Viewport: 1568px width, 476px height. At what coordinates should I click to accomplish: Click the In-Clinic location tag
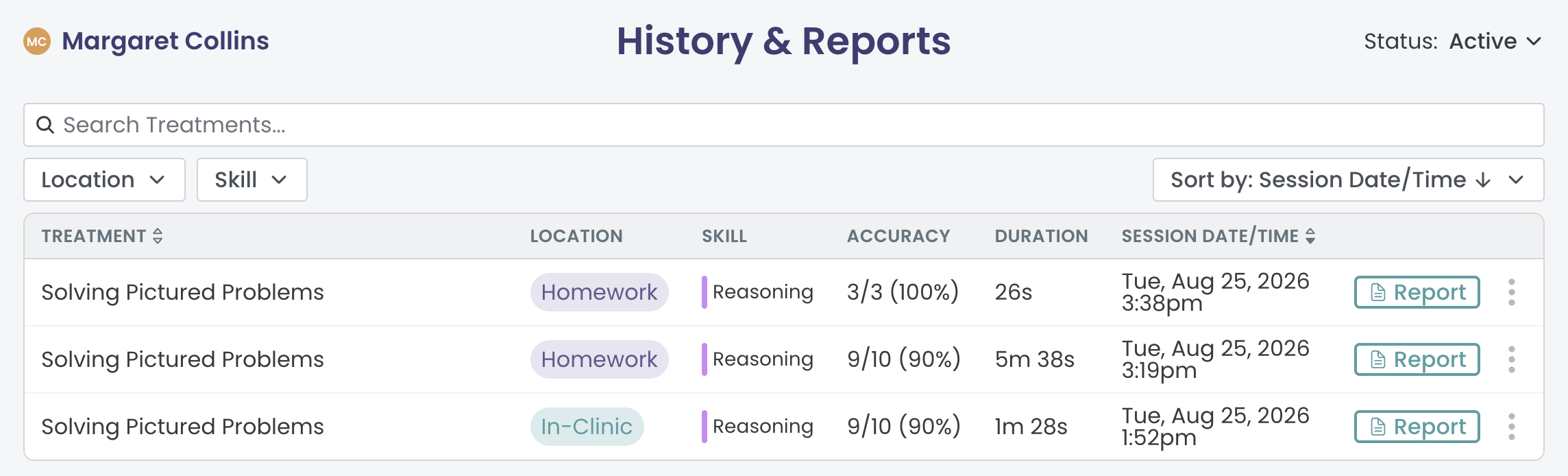(587, 427)
